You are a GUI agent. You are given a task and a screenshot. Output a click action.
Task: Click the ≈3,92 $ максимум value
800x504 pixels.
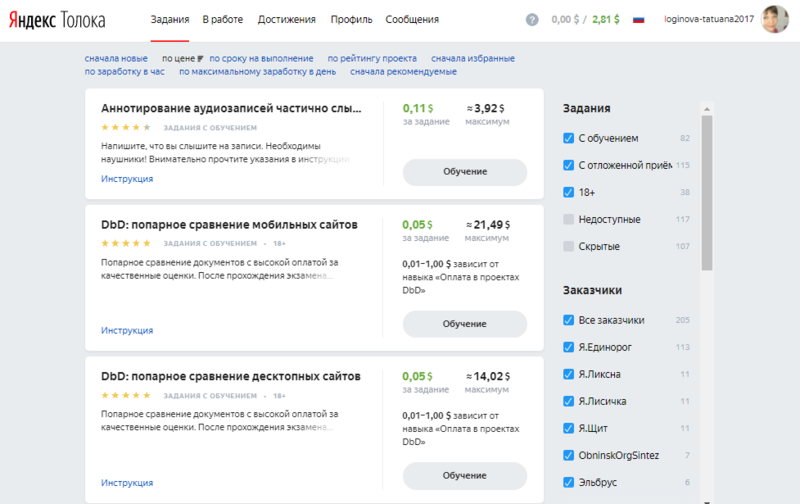pyautogui.click(x=486, y=114)
